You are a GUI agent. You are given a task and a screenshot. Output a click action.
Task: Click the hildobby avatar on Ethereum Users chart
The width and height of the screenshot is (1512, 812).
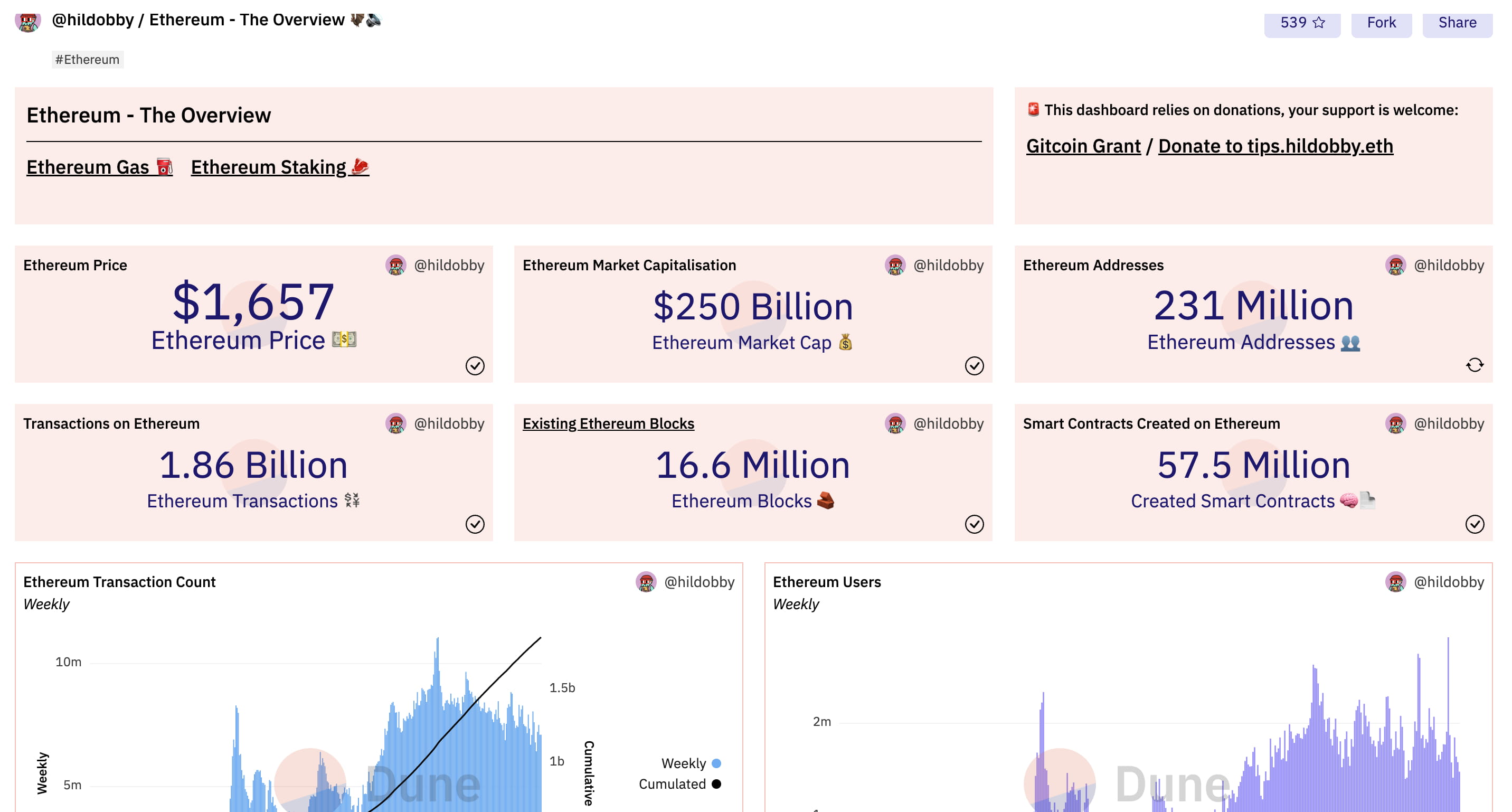(1395, 582)
